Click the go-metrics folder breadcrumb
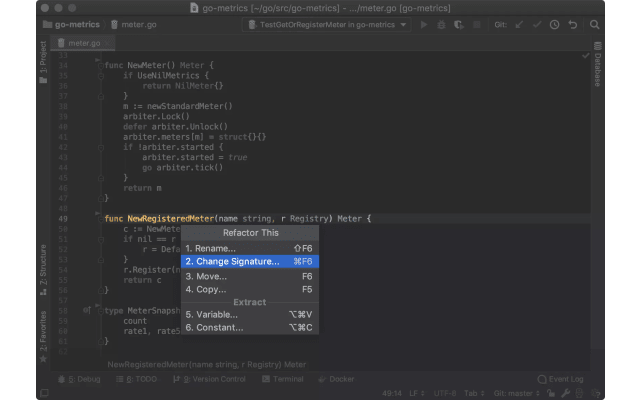The width and height of the screenshot is (640, 400). [x=71, y=25]
